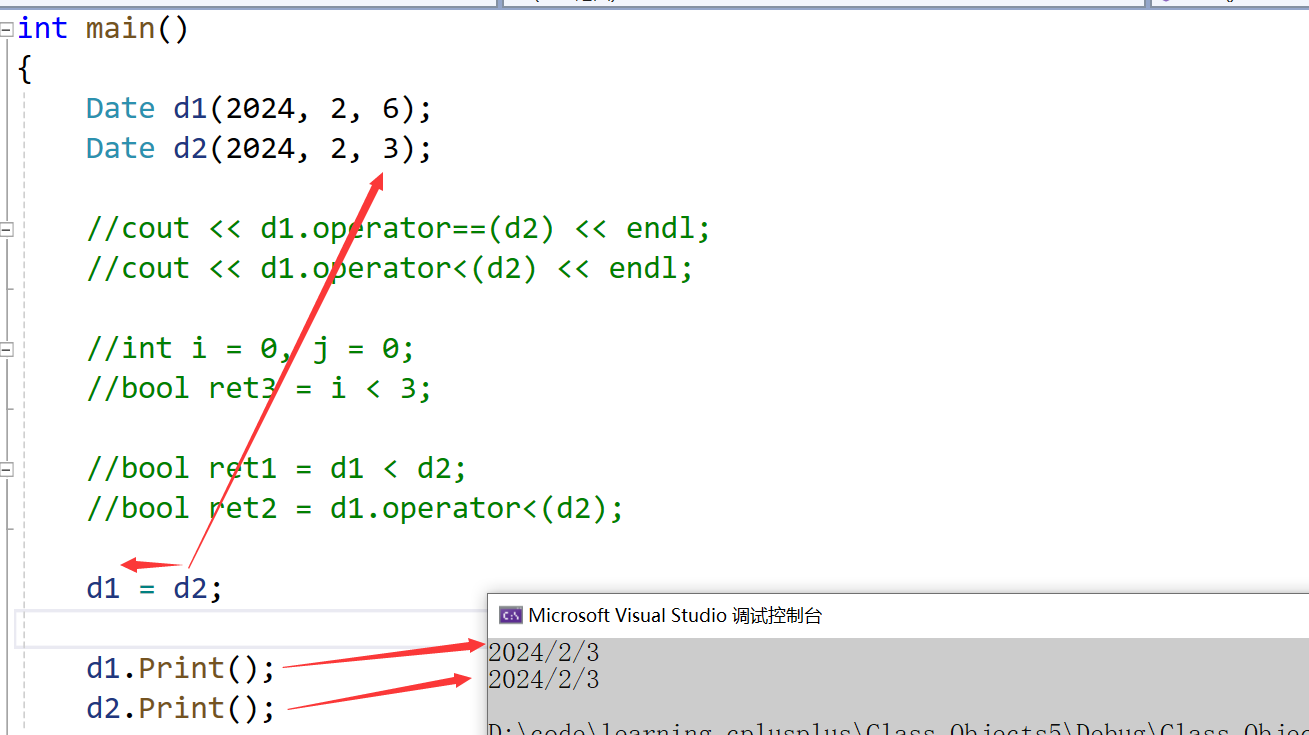Screen dimensions: 1309x735
Task: Click the second 2024/2/3 console output line
Action: tap(544, 680)
